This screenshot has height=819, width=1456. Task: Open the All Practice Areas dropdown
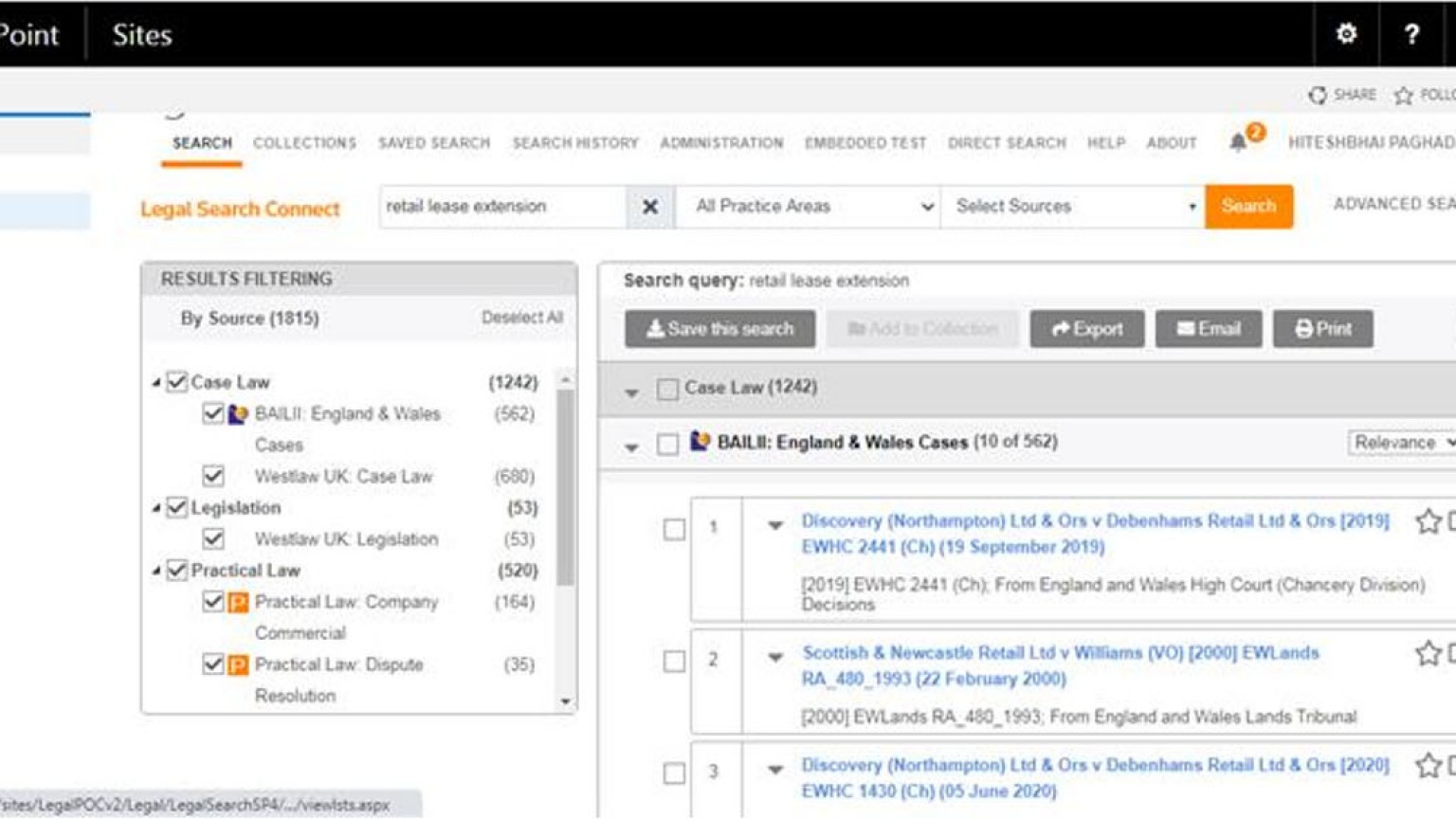coord(807,207)
